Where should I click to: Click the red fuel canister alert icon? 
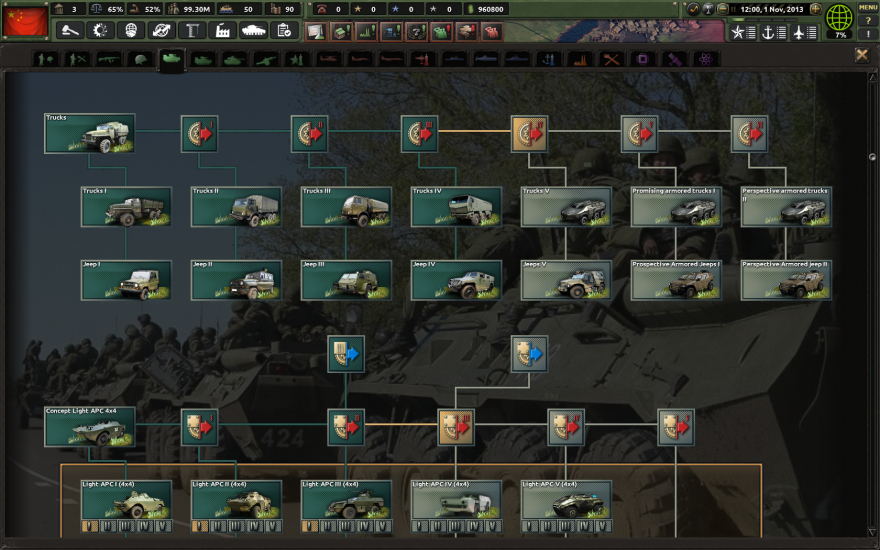(x=492, y=32)
